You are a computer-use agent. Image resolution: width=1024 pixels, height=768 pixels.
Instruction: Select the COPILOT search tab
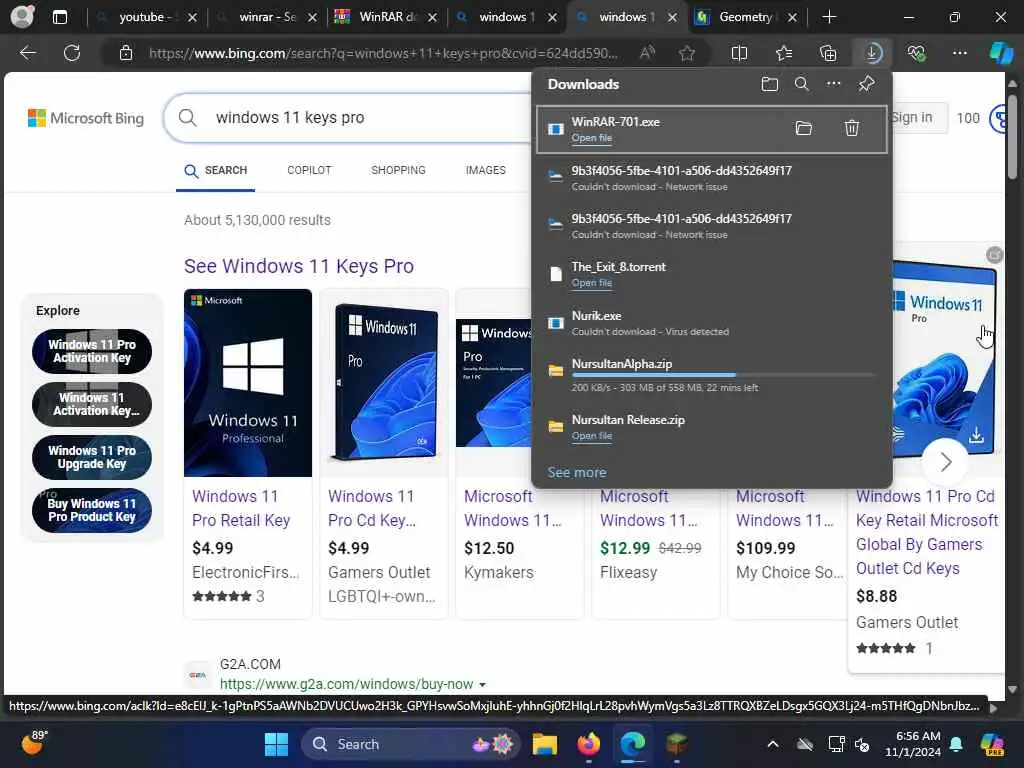point(309,170)
